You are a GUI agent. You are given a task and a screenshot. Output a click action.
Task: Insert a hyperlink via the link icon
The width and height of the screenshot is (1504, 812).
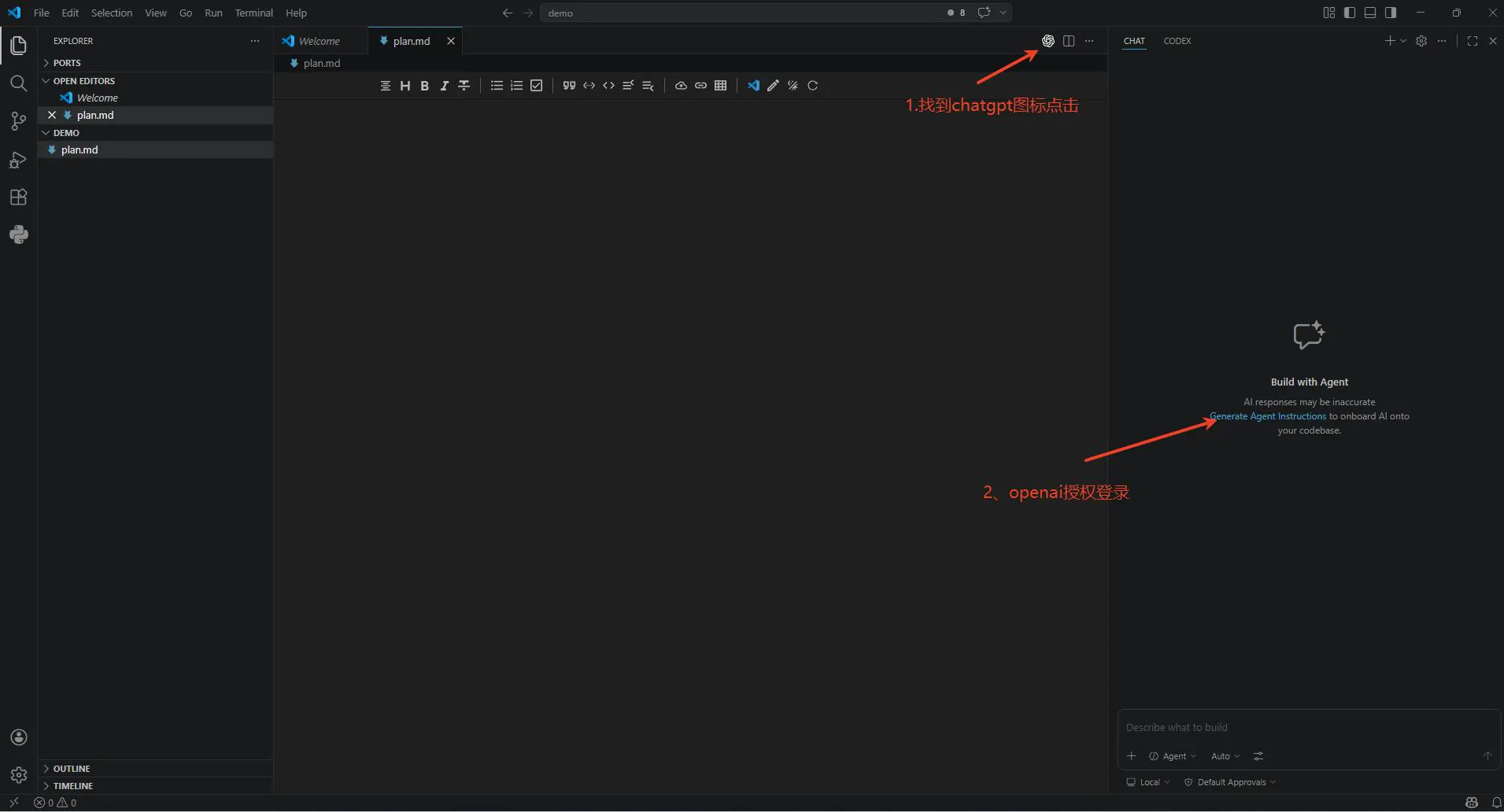pos(700,86)
